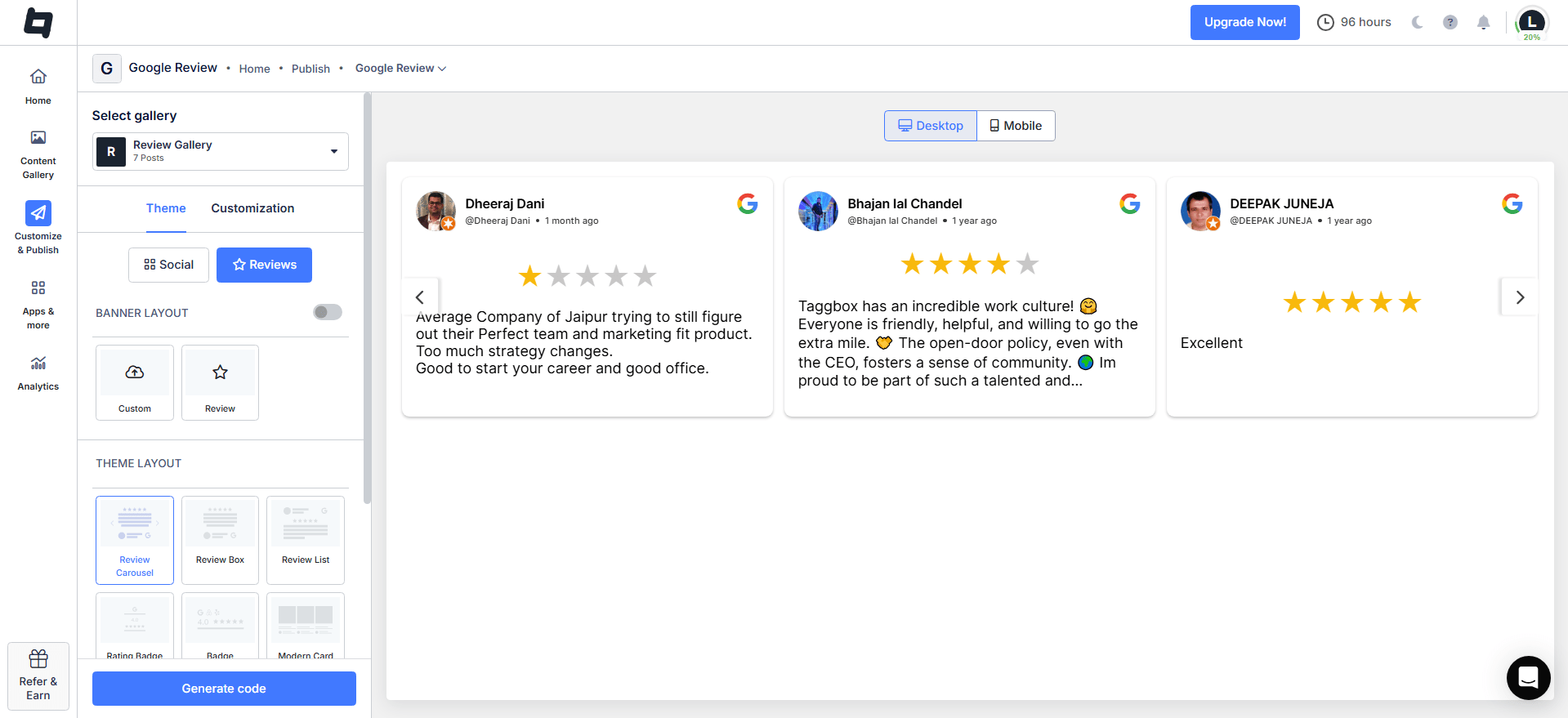1568x718 pixels.
Task: Select Social theme type
Action: pos(168,265)
